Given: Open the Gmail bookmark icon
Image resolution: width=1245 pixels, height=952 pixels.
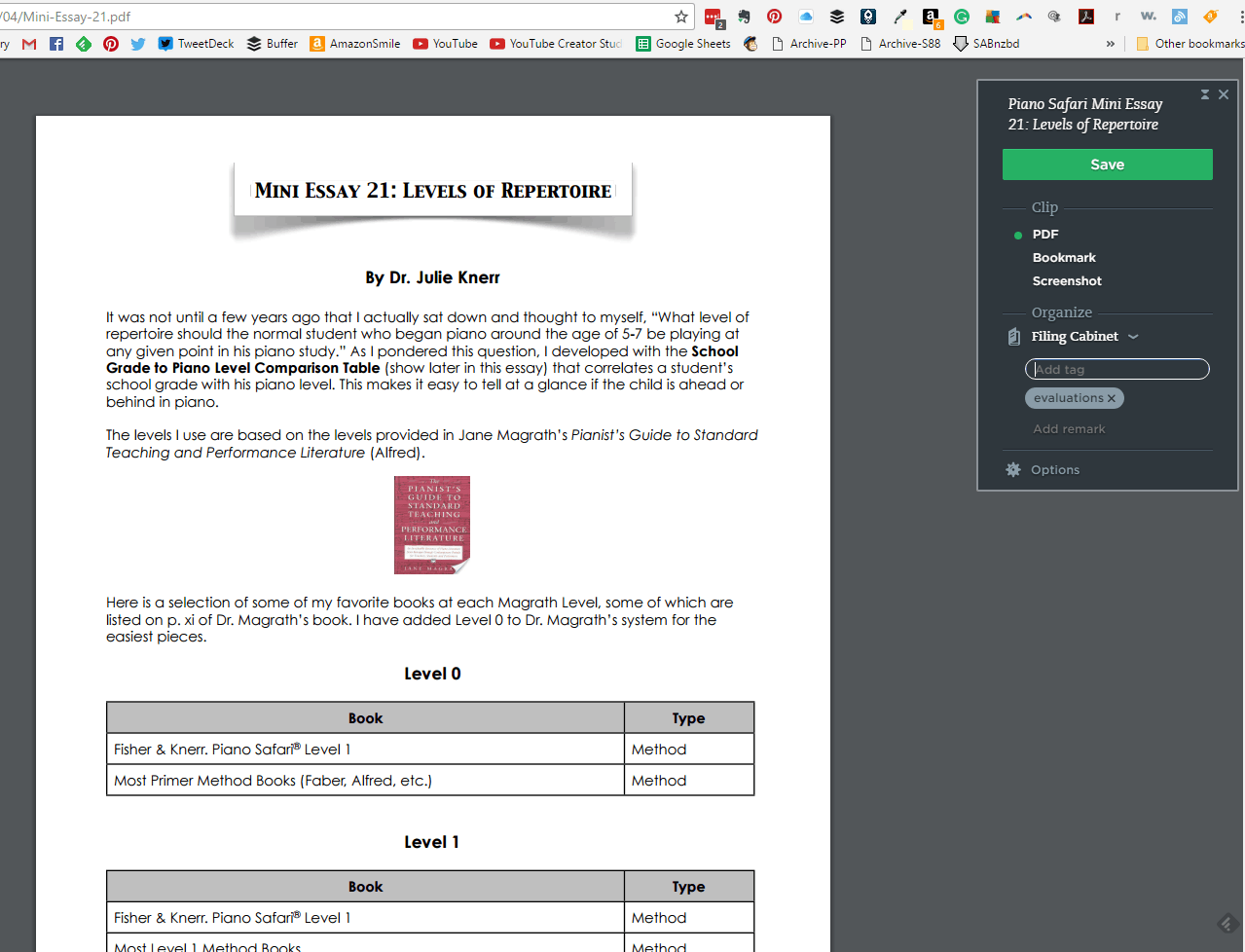Looking at the screenshot, I should point(29,44).
